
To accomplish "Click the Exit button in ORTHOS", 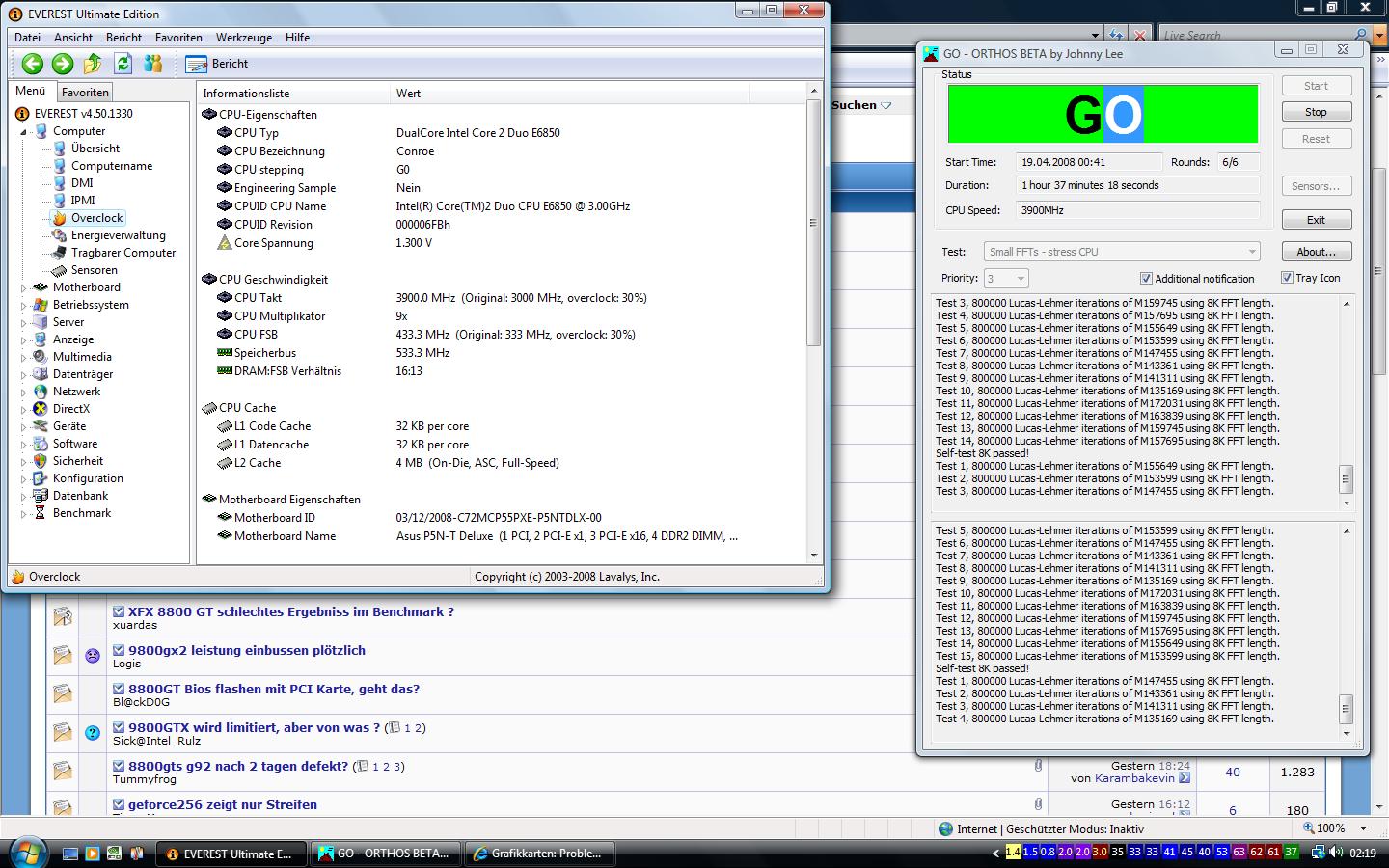I will click(x=1316, y=220).
